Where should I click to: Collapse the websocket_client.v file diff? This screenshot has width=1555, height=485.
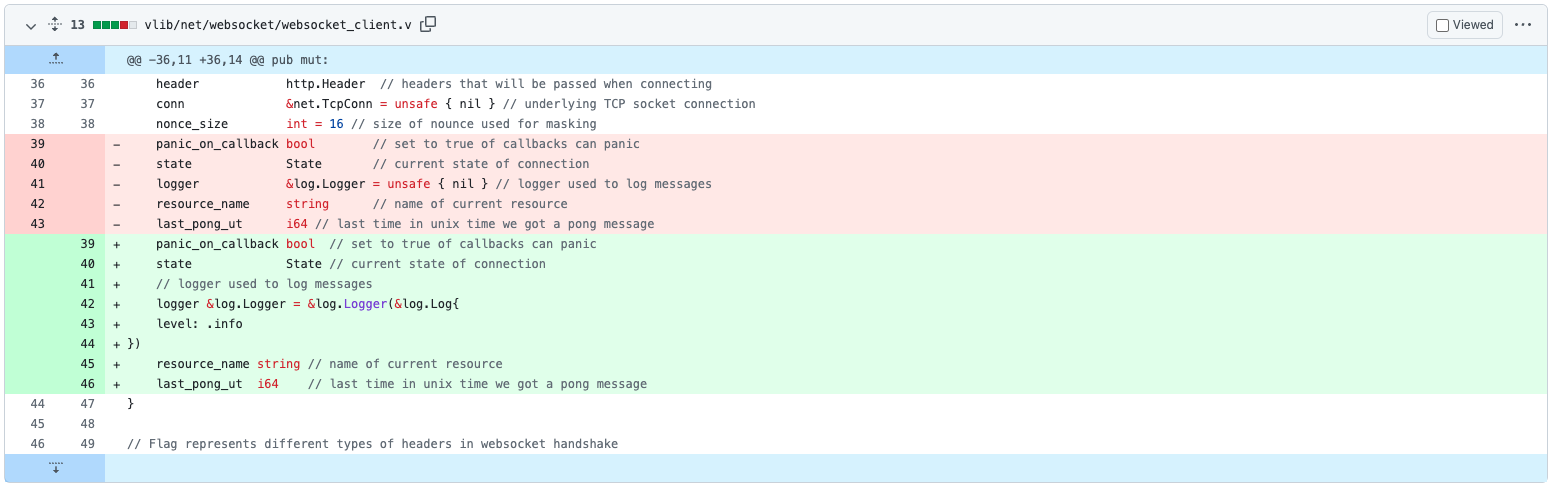pos(31,25)
